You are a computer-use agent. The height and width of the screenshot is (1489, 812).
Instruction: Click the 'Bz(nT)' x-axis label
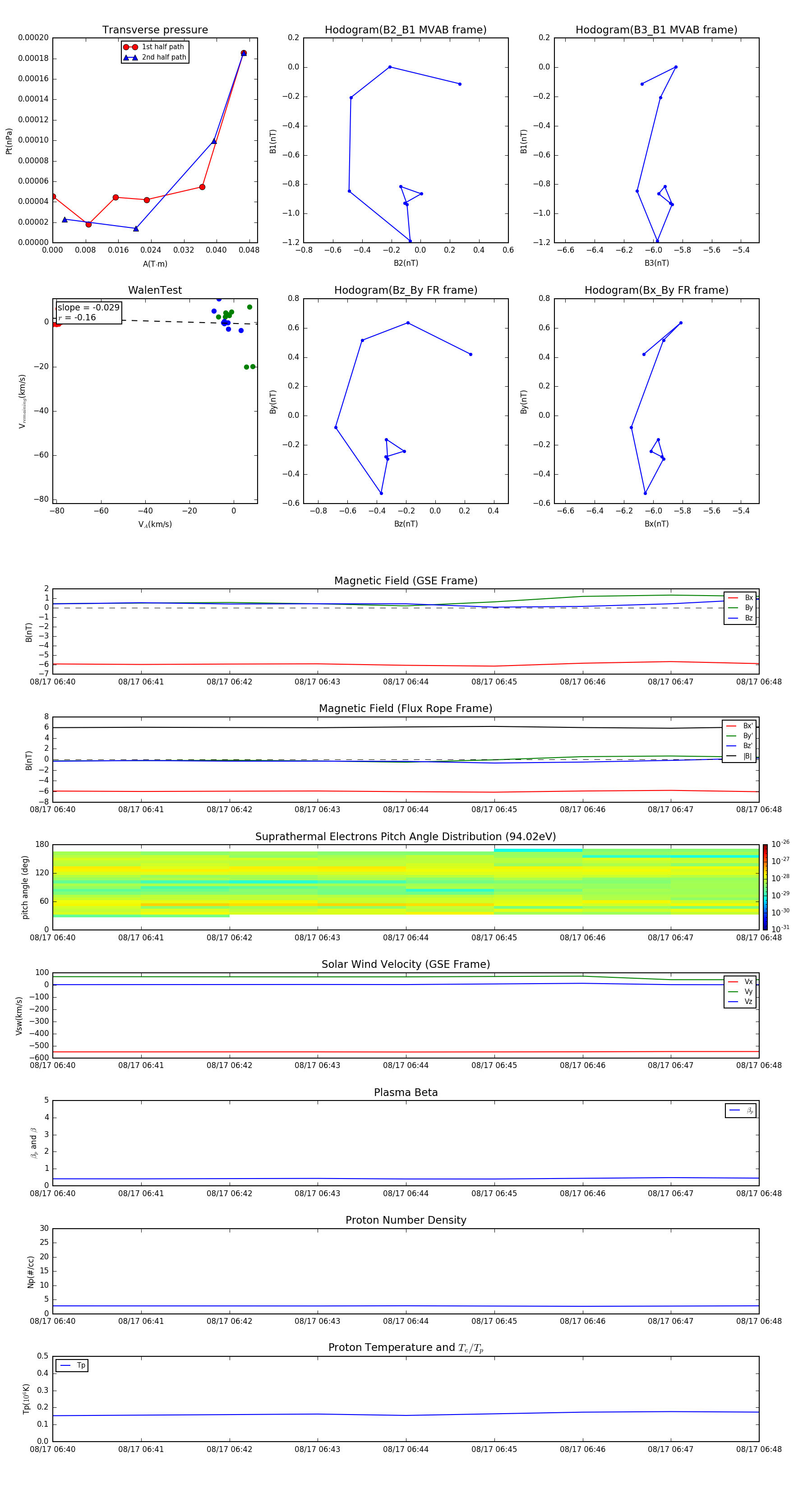[x=406, y=524]
